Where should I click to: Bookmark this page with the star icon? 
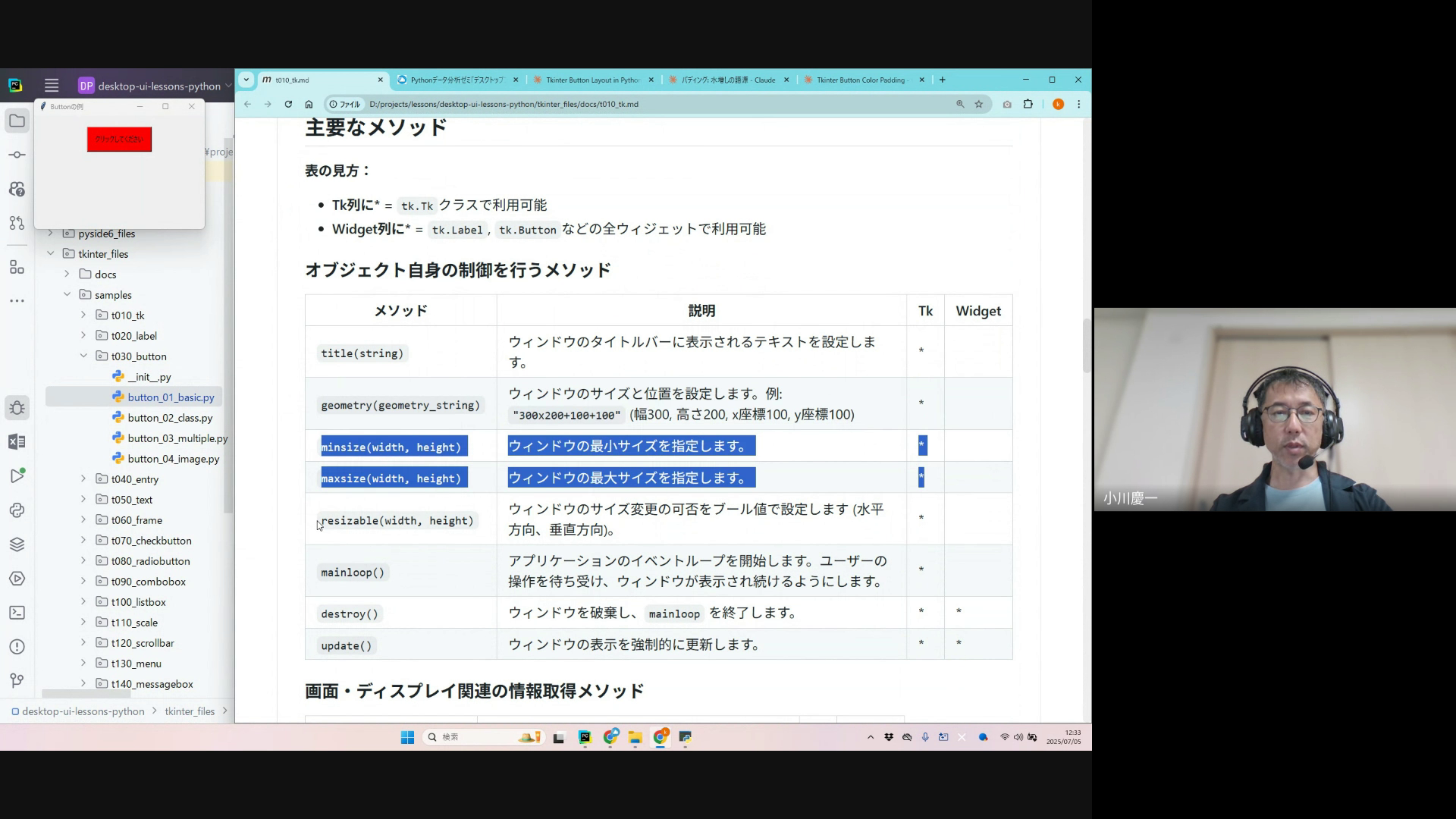point(979,104)
